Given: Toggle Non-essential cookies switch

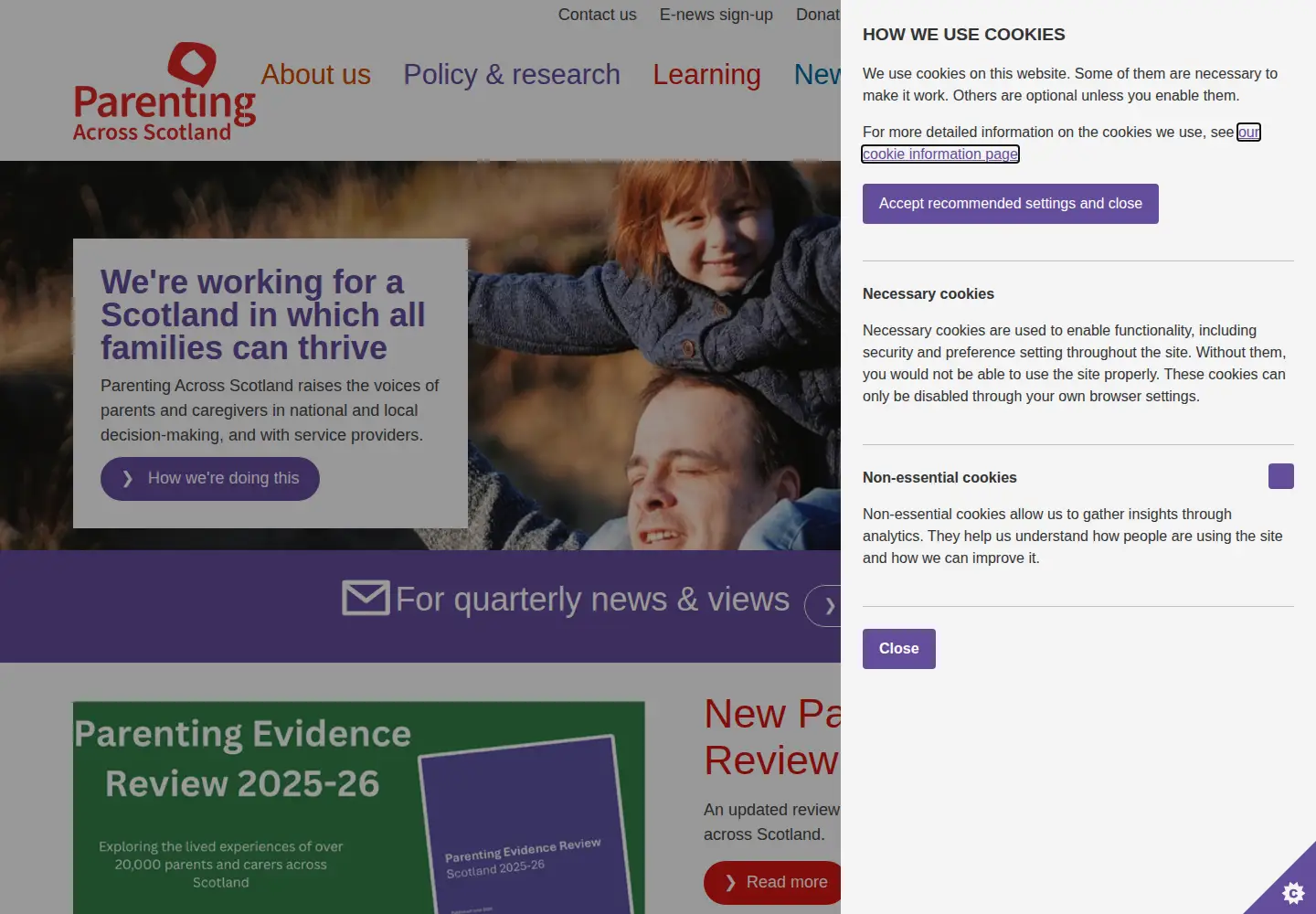Looking at the screenshot, I should (x=1280, y=476).
